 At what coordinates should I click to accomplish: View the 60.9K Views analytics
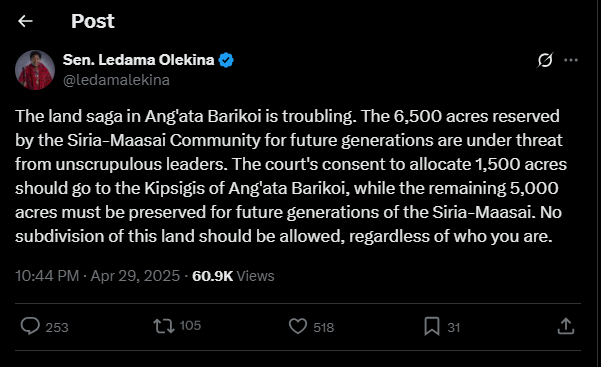pyautogui.click(x=233, y=276)
